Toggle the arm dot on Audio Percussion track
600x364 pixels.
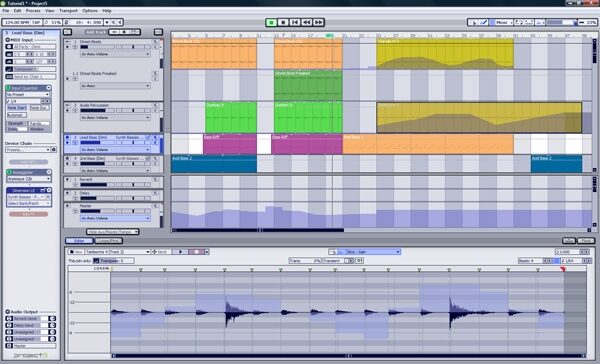(x=68, y=111)
